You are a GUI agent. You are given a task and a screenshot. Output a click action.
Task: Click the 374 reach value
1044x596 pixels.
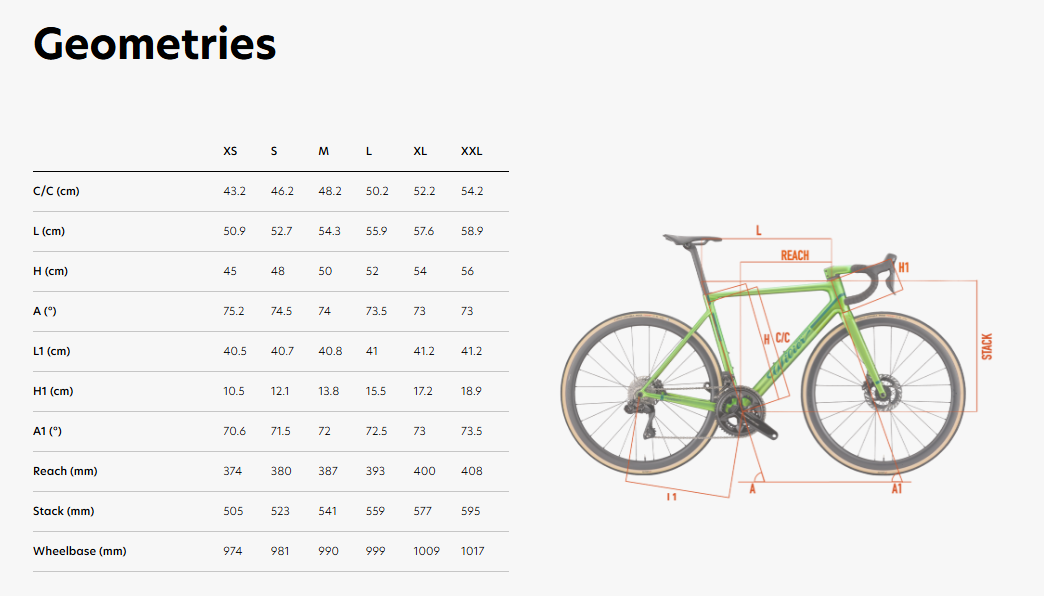click(232, 471)
